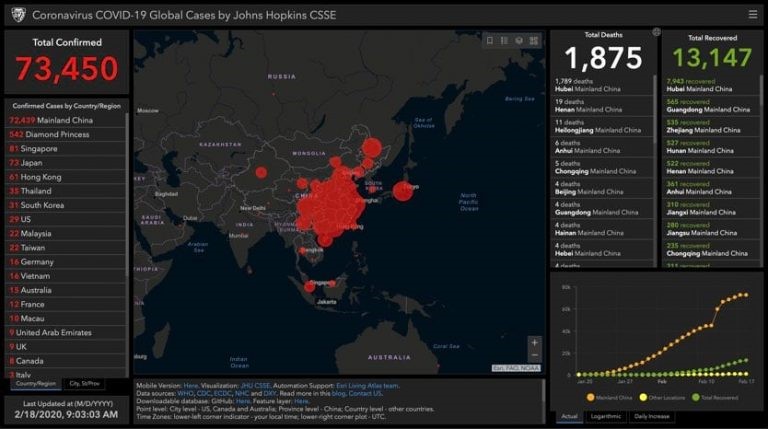Open the map bookmarks icon

click(490, 41)
